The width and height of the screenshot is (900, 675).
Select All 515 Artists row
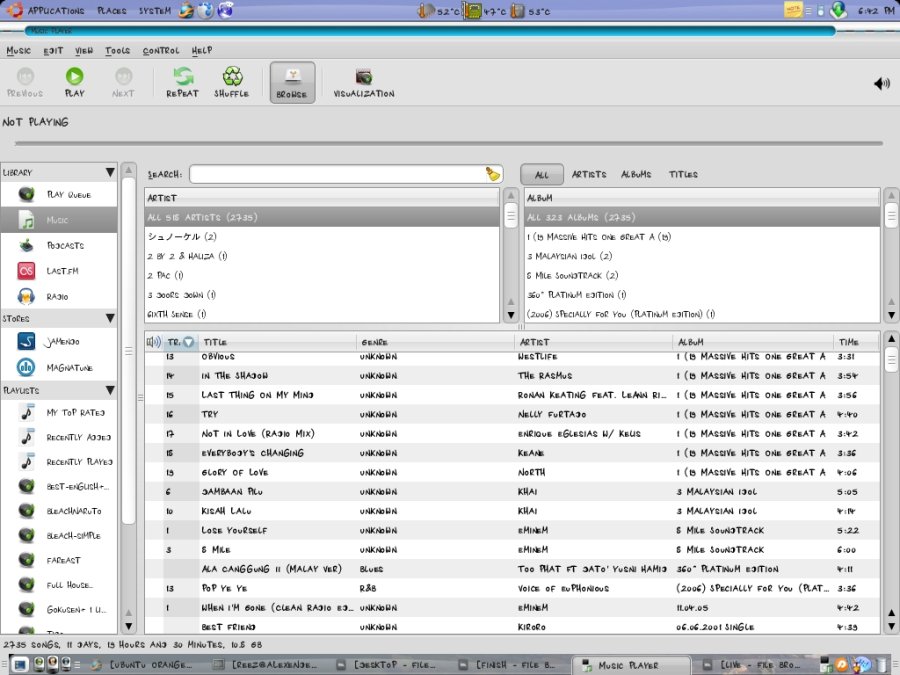click(322, 218)
